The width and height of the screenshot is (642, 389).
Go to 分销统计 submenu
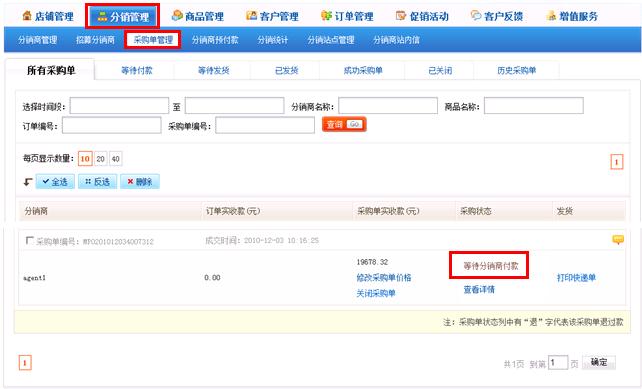click(273, 40)
